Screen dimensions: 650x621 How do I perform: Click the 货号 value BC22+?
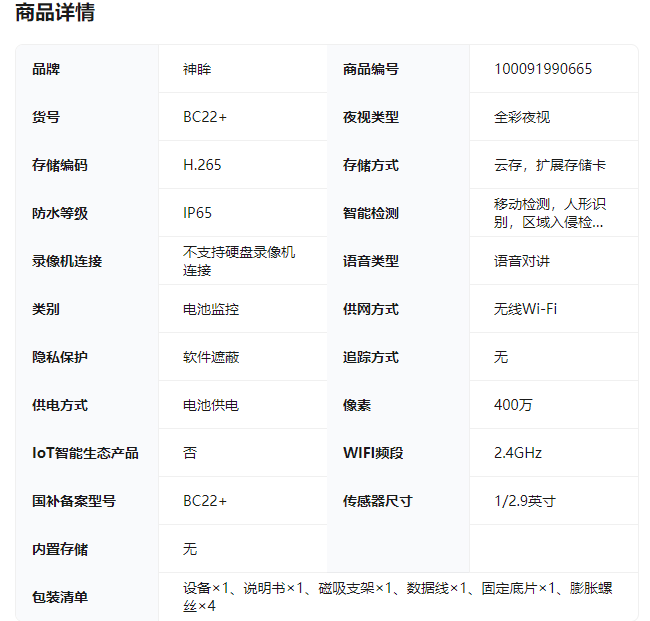pos(205,117)
